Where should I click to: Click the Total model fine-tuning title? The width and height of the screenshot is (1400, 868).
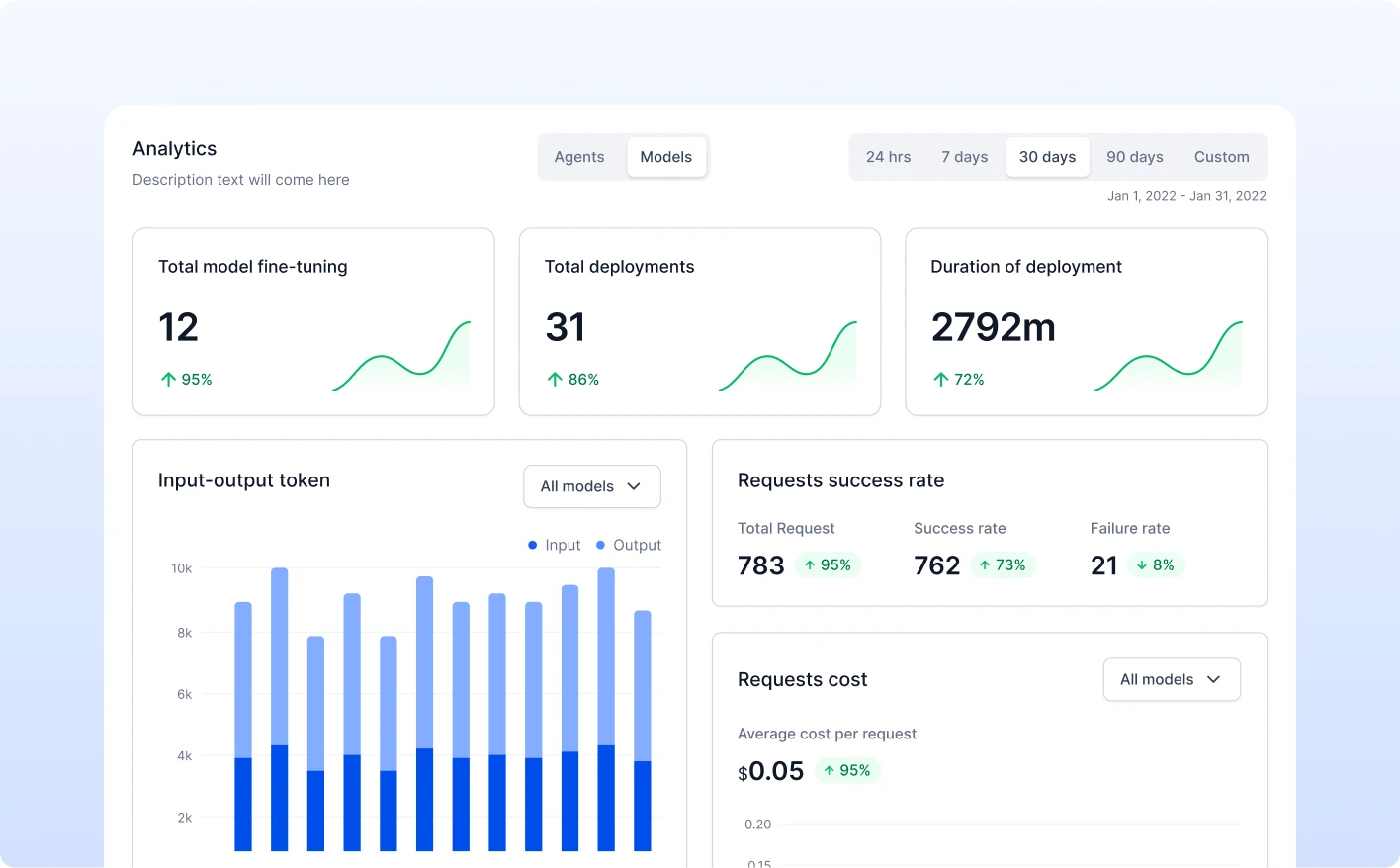(253, 267)
